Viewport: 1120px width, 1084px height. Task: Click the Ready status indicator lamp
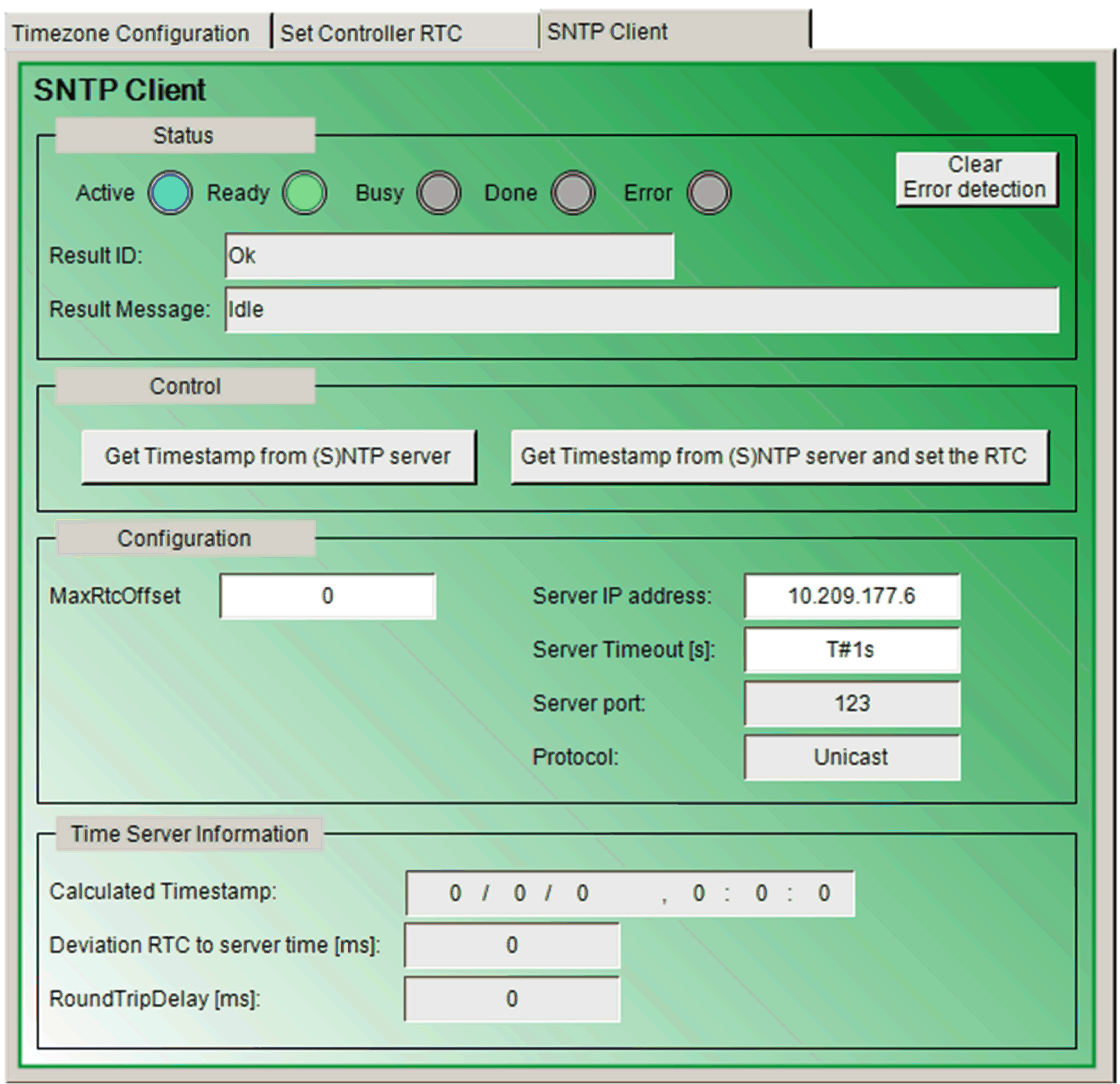point(304,193)
